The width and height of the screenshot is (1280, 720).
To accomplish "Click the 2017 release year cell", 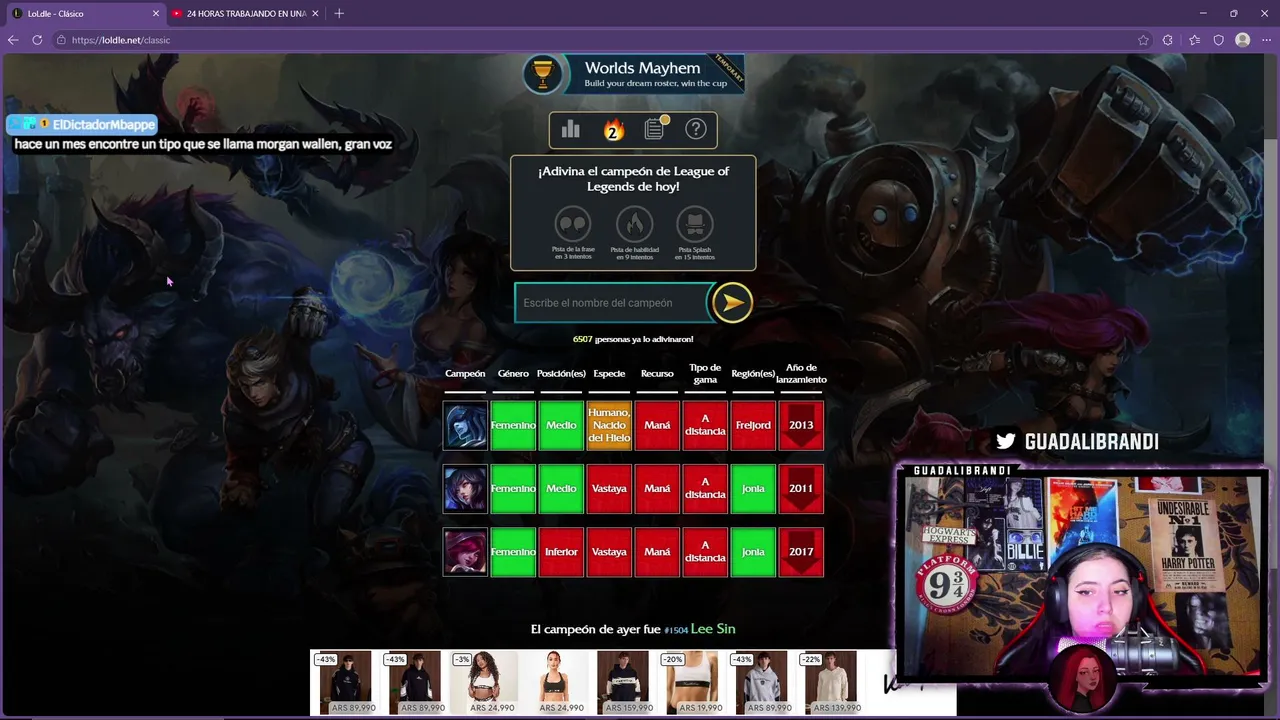I will 801,552.
